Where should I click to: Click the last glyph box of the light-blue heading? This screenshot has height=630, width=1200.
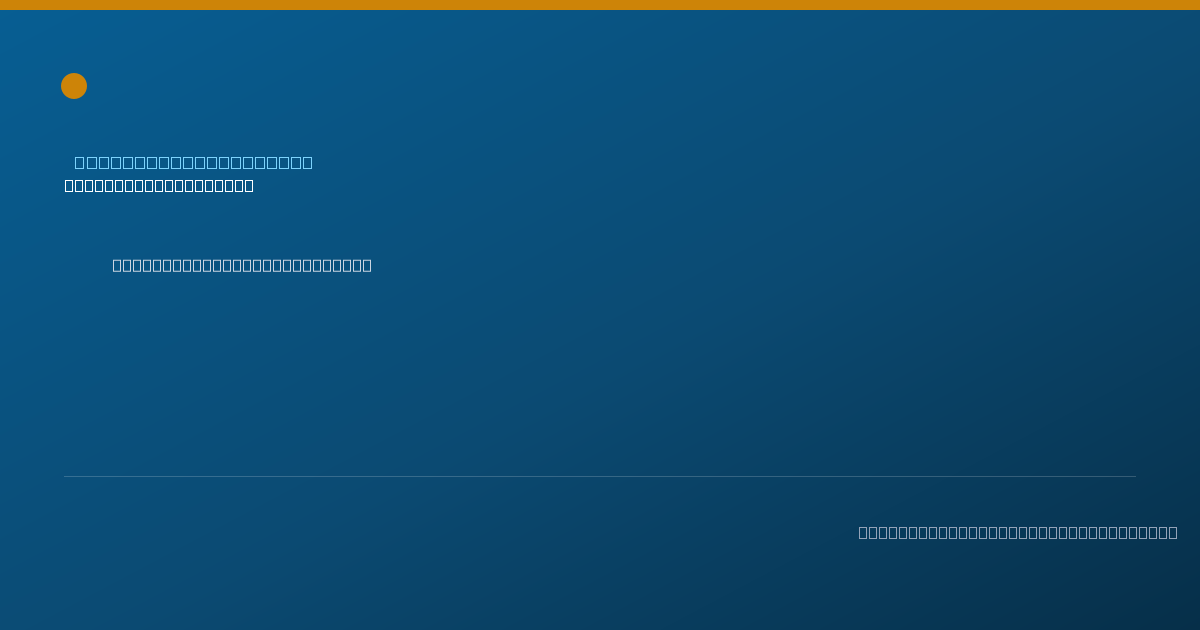click(x=307, y=162)
